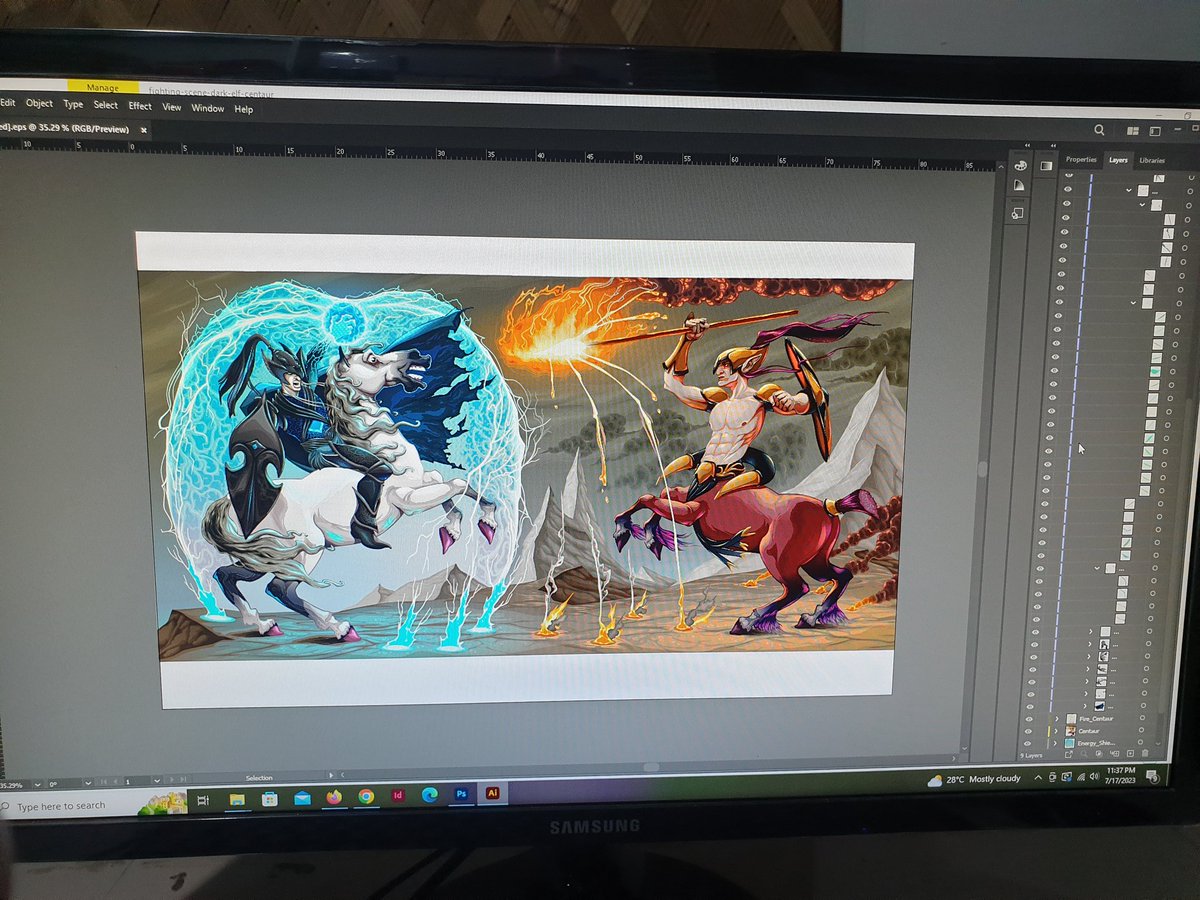
Task: Click the Collect for Export icon in Layers panel
Action: 1069,754
